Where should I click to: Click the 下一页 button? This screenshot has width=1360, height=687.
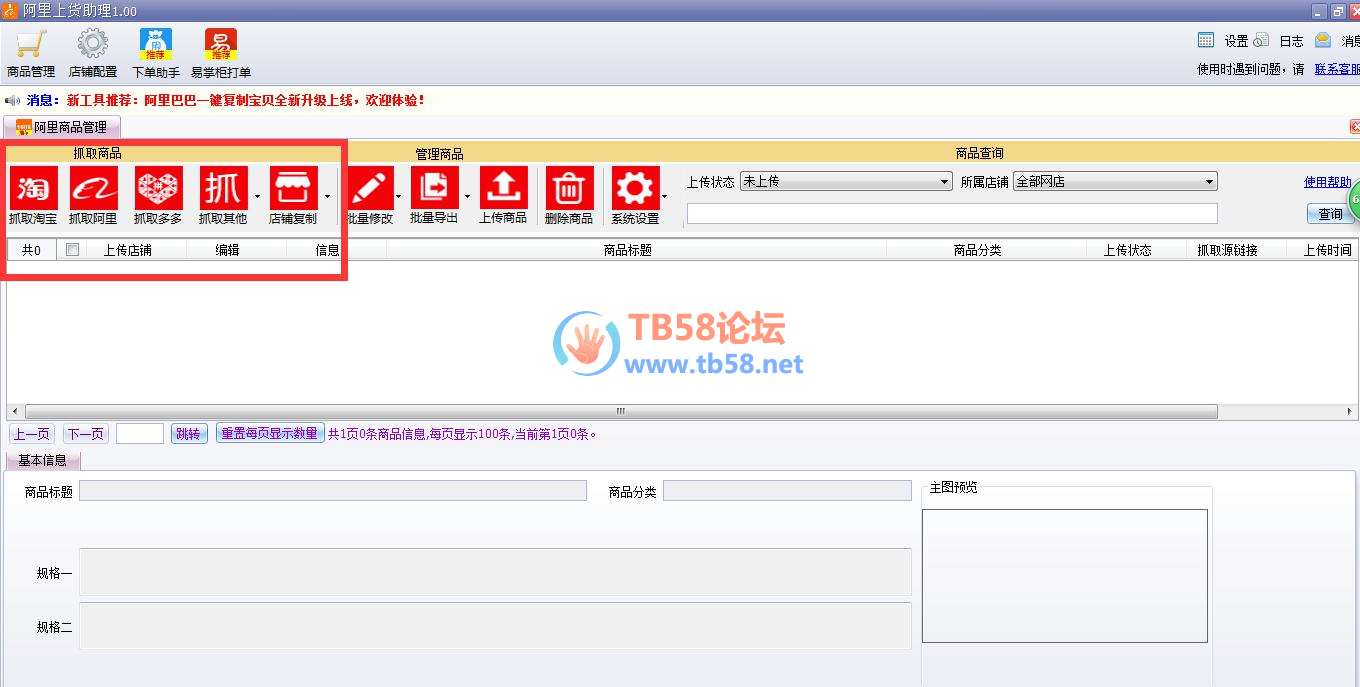tap(86, 434)
